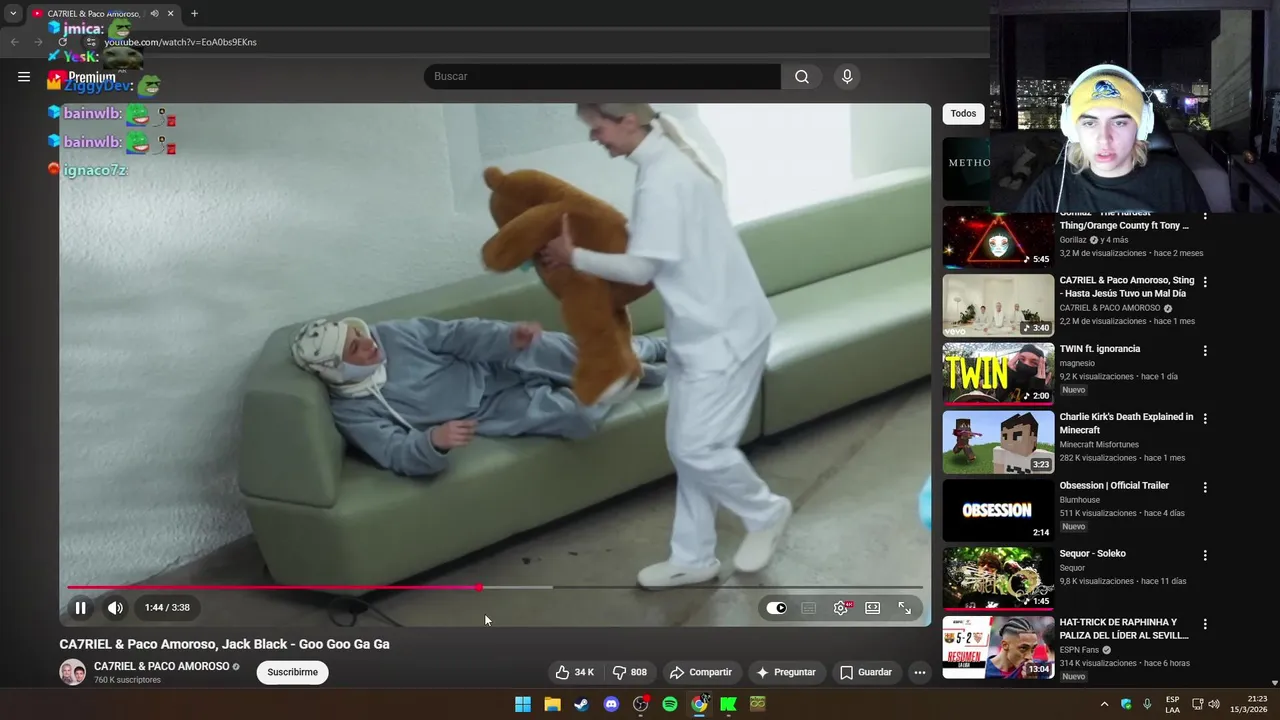Image resolution: width=1280 pixels, height=720 pixels.
Task: Open CA7RIEL & PACO AMOROSO channel name link
Action: point(162,666)
